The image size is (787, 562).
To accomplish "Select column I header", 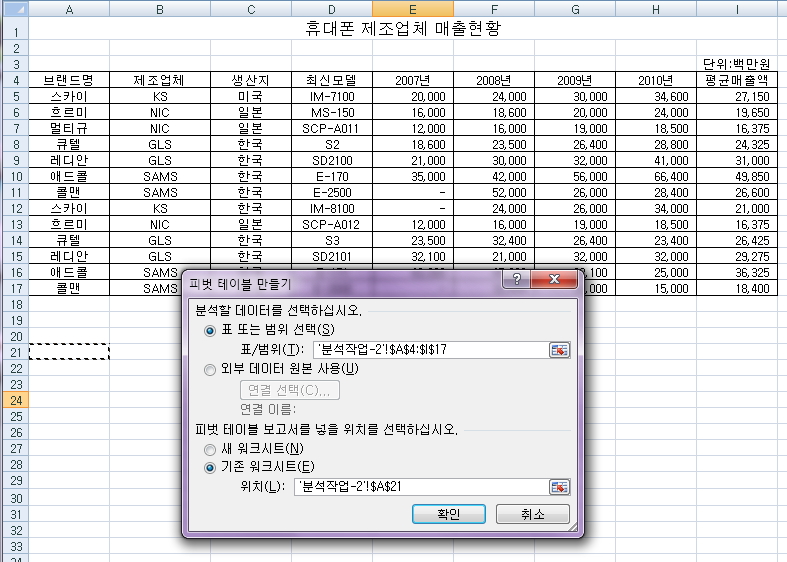I will (x=737, y=9).
